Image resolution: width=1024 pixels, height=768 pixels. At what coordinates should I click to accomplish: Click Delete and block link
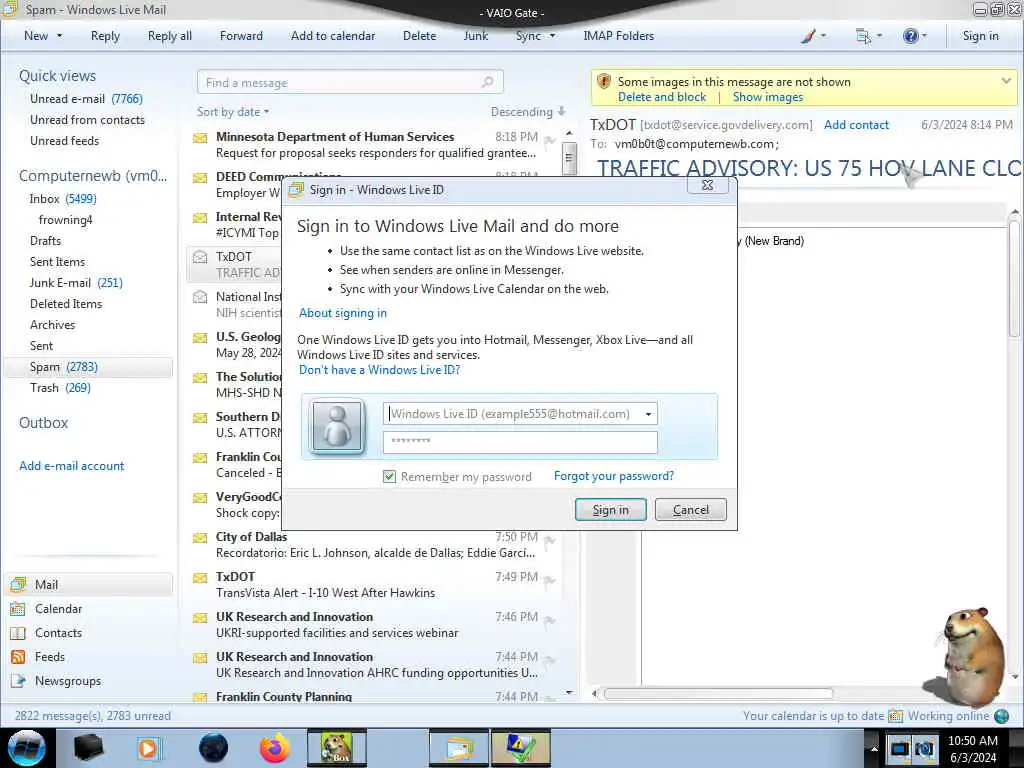point(662,97)
